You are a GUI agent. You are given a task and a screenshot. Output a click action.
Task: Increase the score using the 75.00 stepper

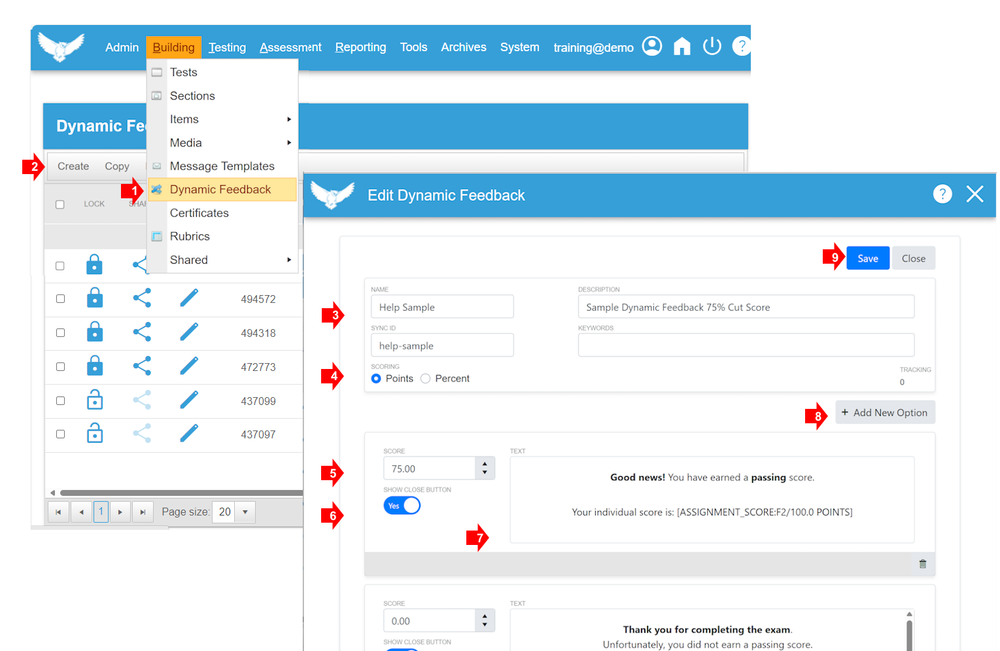click(x=483, y=463)
